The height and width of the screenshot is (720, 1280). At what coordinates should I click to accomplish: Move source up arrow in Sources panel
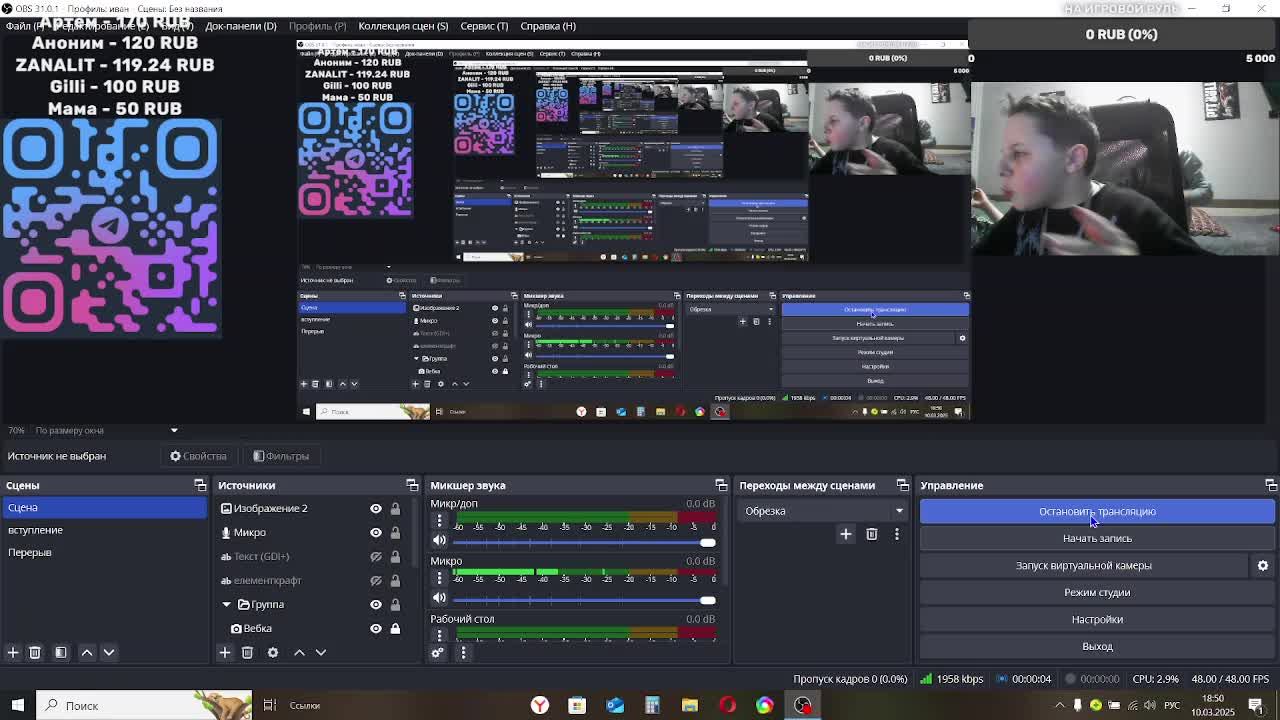299,652
